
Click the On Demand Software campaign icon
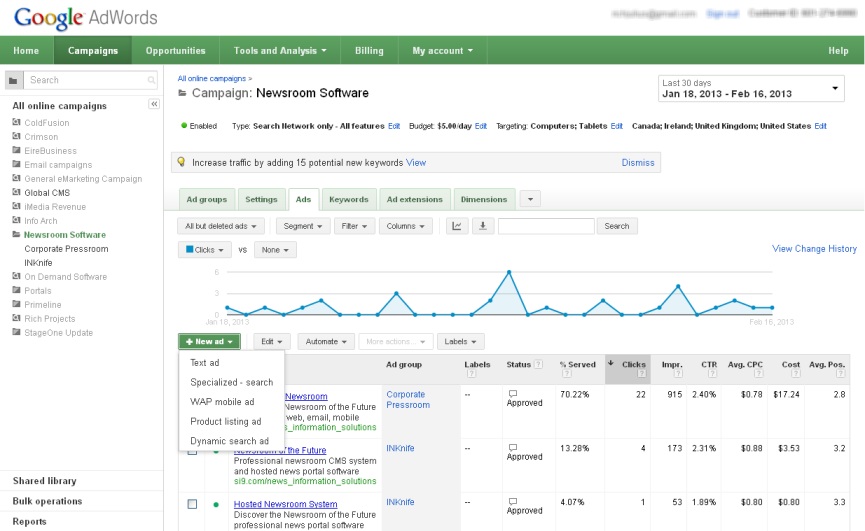[x=17, y=276]
